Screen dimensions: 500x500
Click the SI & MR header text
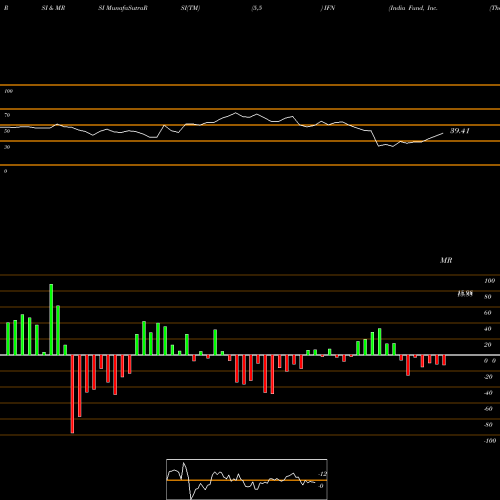pos(53,8)
